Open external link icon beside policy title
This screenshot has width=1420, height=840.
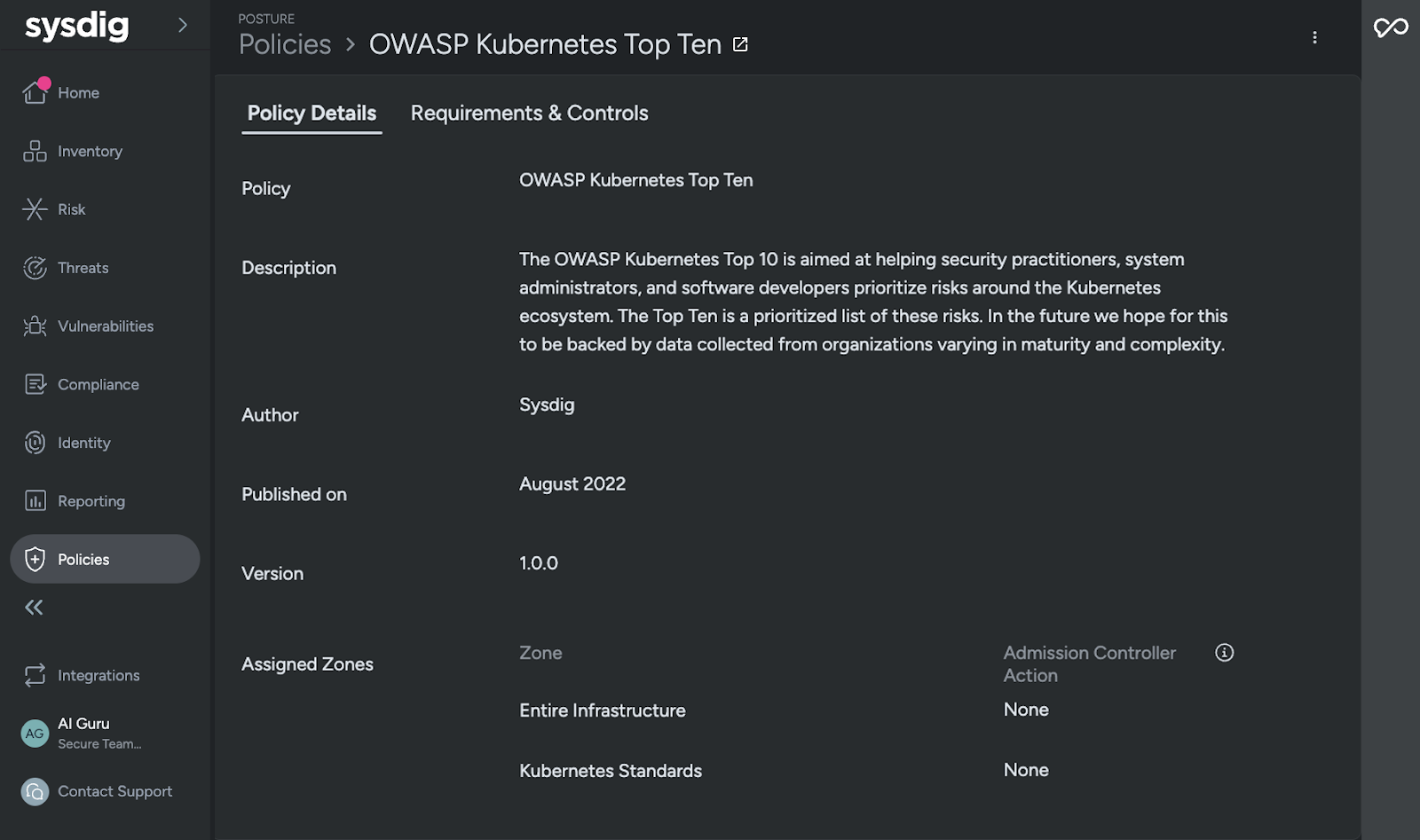click(740, 44)
